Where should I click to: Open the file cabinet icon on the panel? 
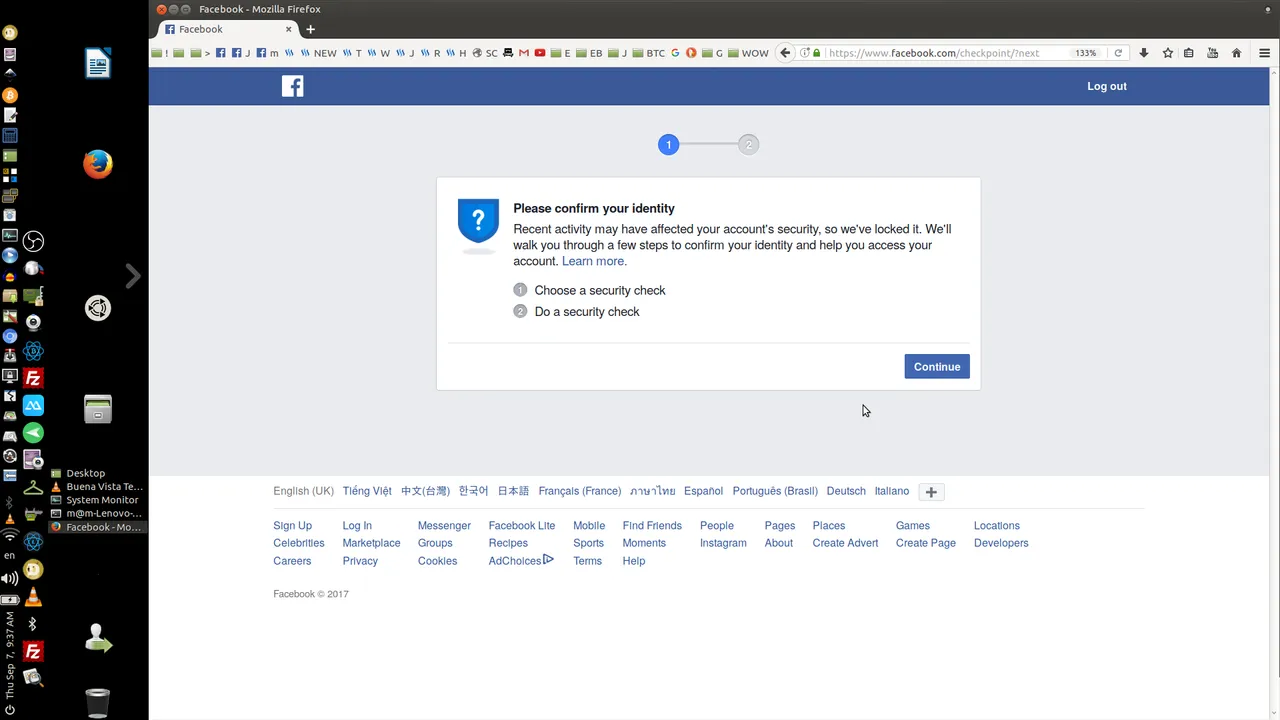tap(97, 409)
